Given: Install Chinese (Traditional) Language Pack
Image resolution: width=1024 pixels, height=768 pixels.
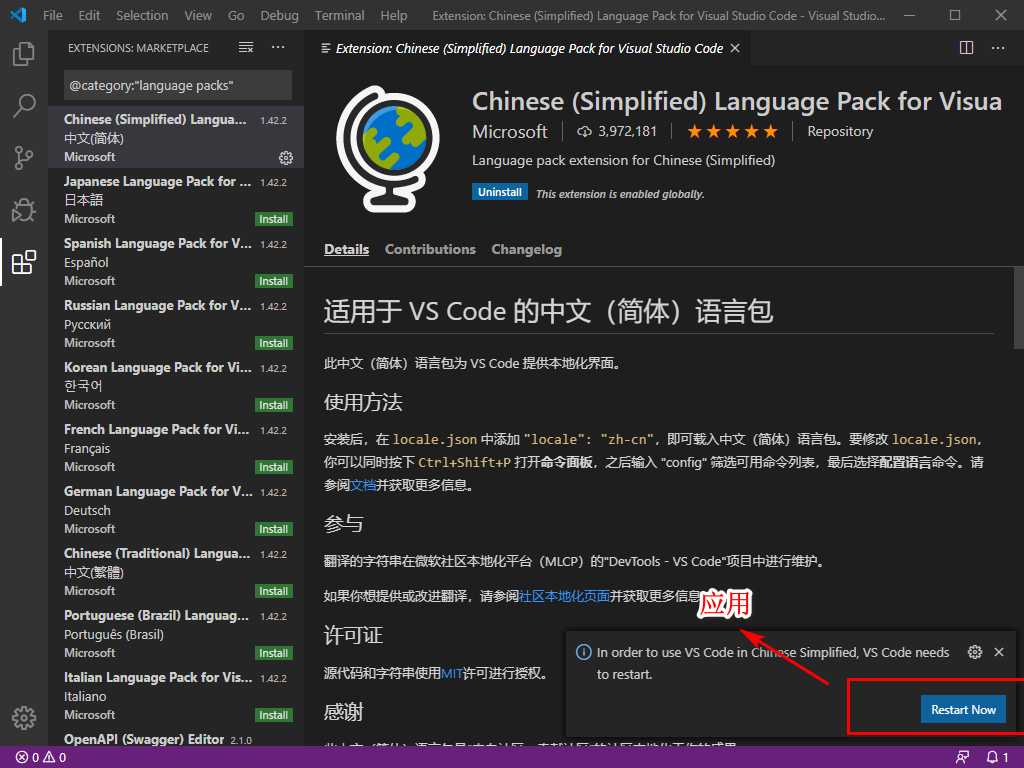Looking at the screenshot, I should pos(273,592).
